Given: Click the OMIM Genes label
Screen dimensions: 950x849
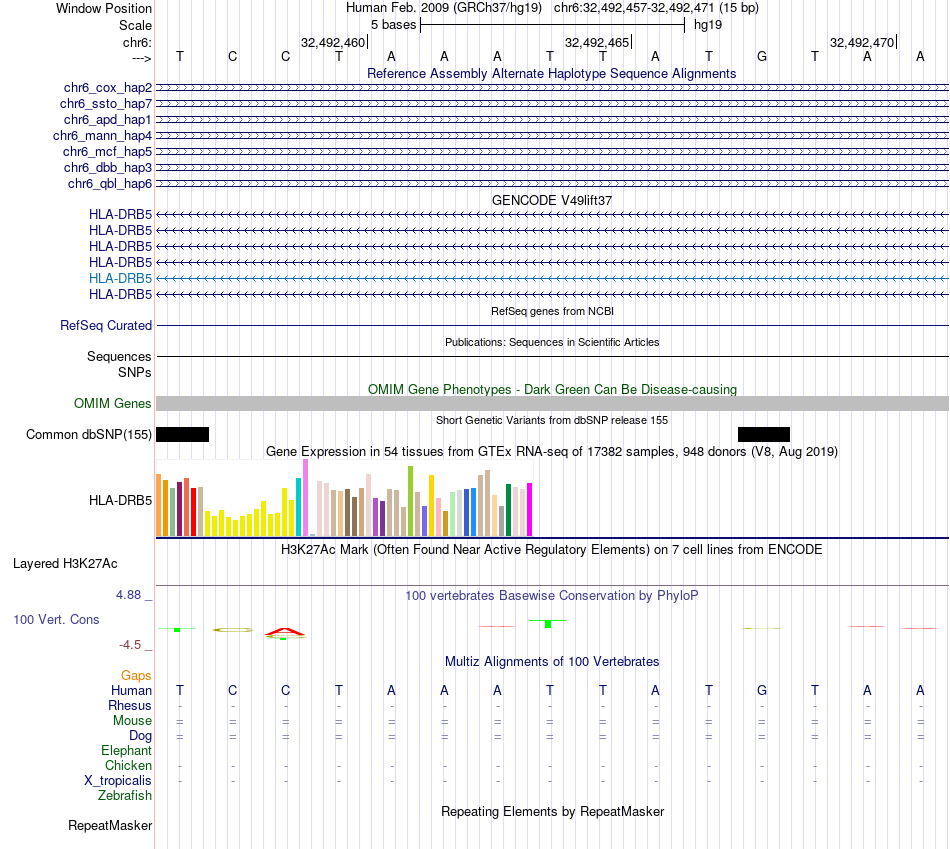Looking at the screenshot, I should (x=113, y=404).
